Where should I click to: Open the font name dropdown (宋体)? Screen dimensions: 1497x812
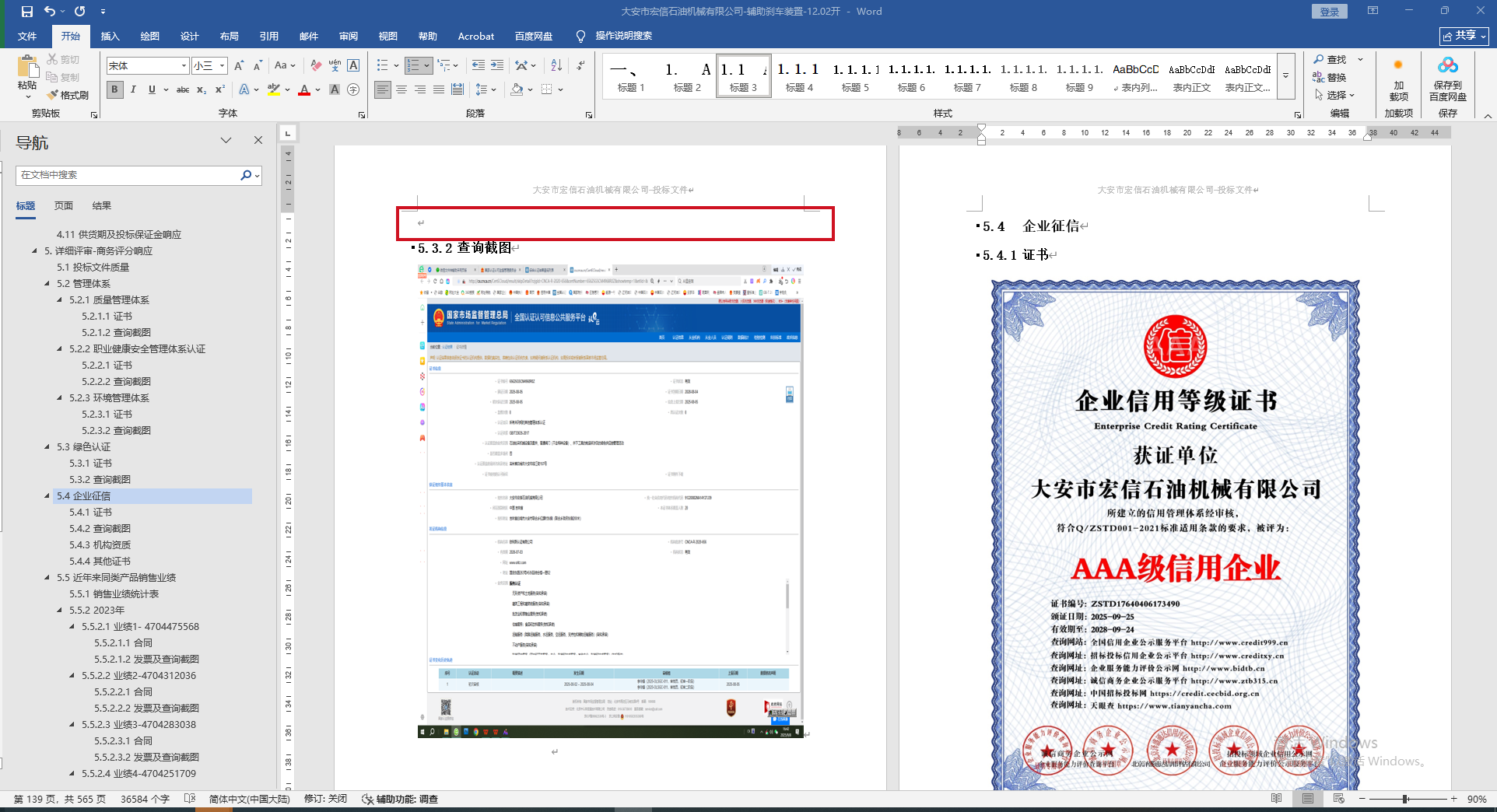click(184, 66)
